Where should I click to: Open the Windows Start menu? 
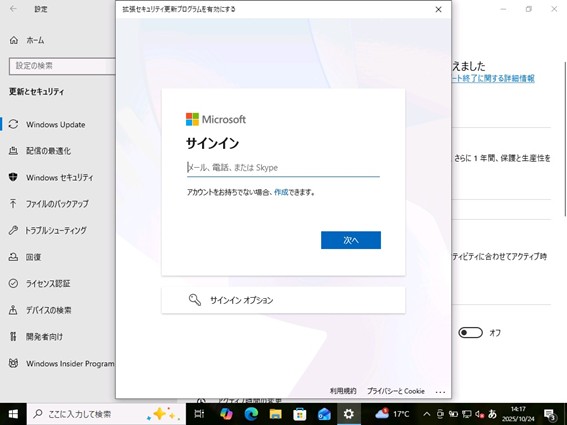click(13, 414)
